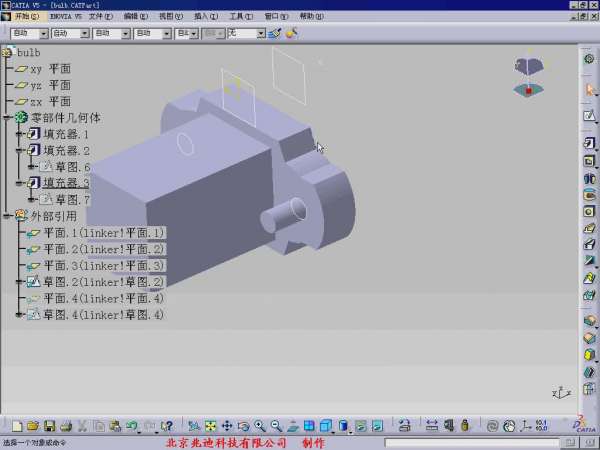
Task: Select xy 平面 in the specification tree
Action: tap(50, 69)
